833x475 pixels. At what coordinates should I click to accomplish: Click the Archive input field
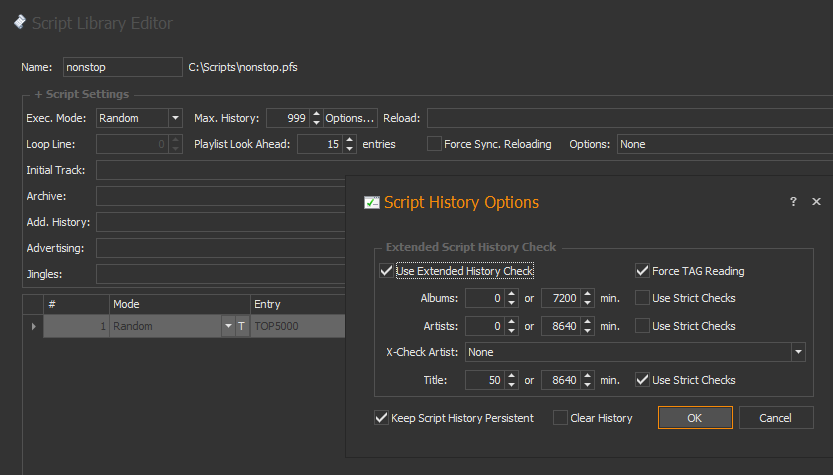click(x=220, y=196)
